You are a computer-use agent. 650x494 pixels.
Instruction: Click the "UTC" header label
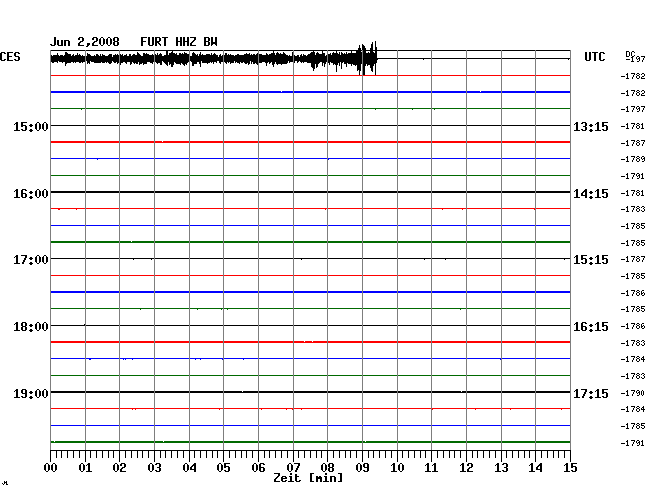[594, 57]
